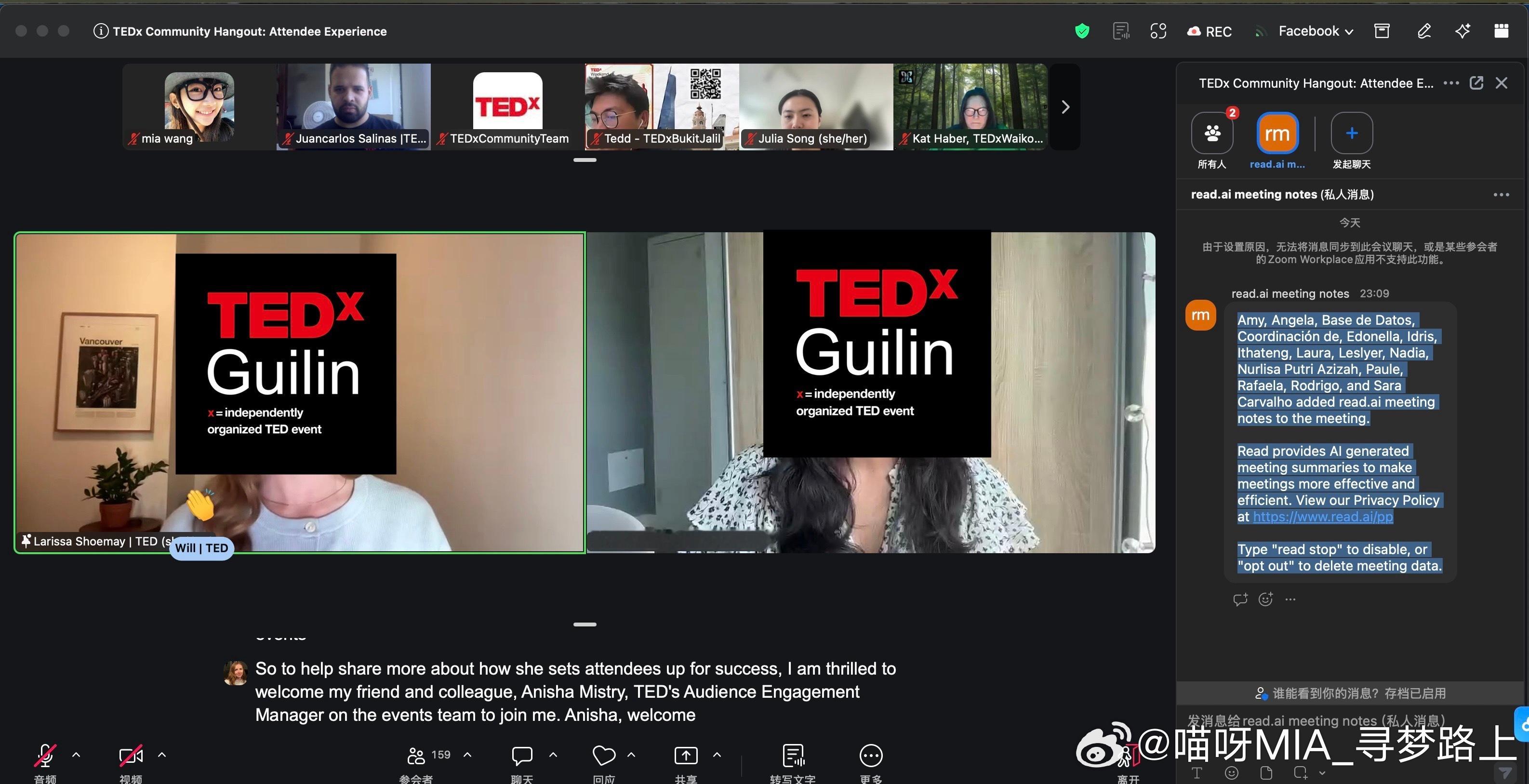Image resolution: width=1529 pixels, height=784 pixels.
Task: Add an emoji reaction to the read.ai message
Action: coord(1265,599)
